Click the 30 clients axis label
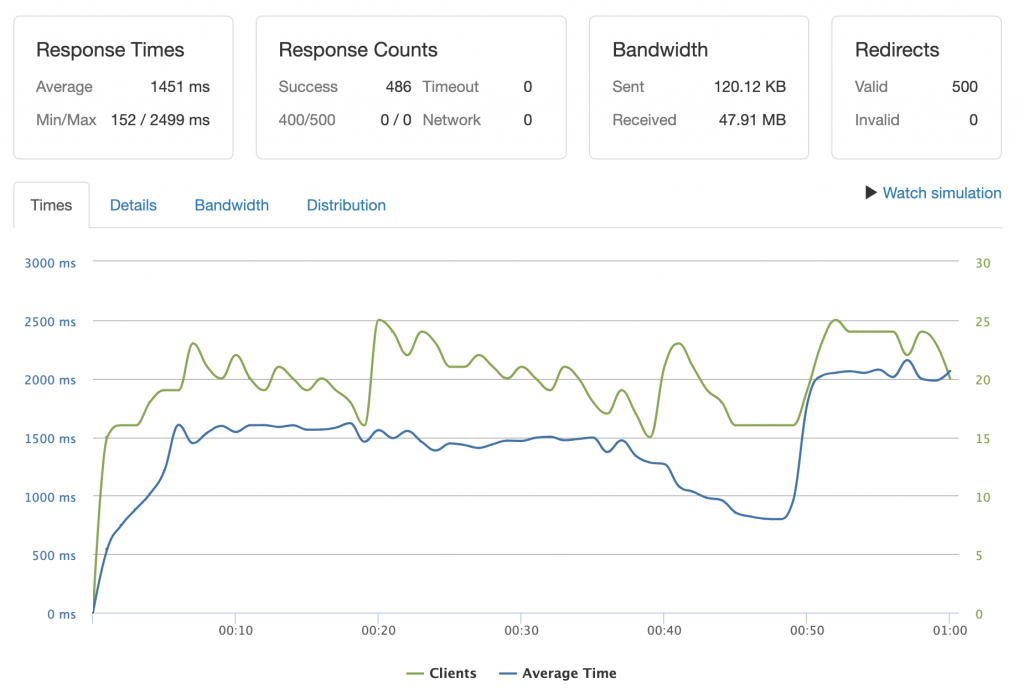This screenshot has width=1024, height=699. 983,263
